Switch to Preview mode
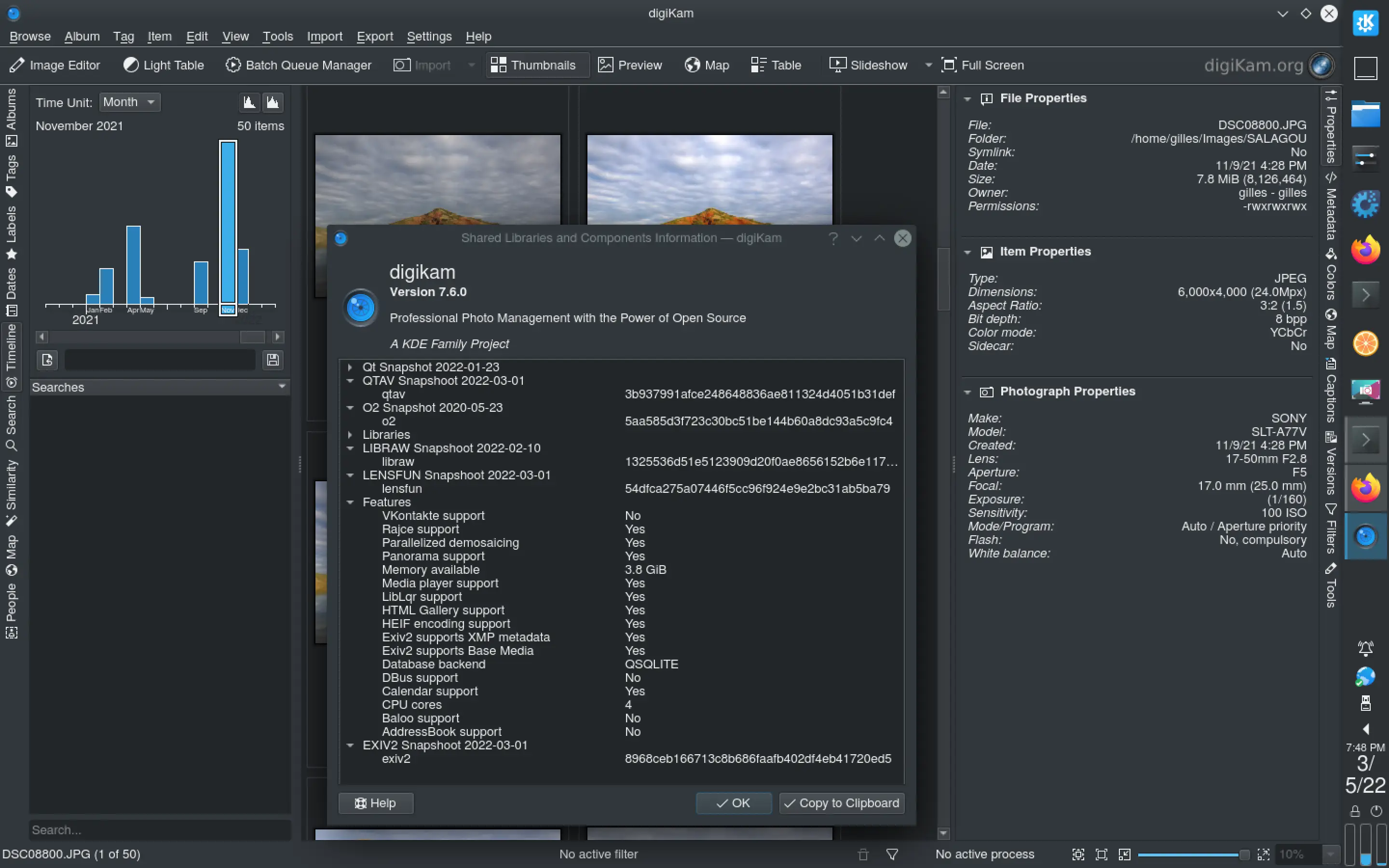Image resolution: width=1389 pixels, height=868 pixels. point(630,65)
